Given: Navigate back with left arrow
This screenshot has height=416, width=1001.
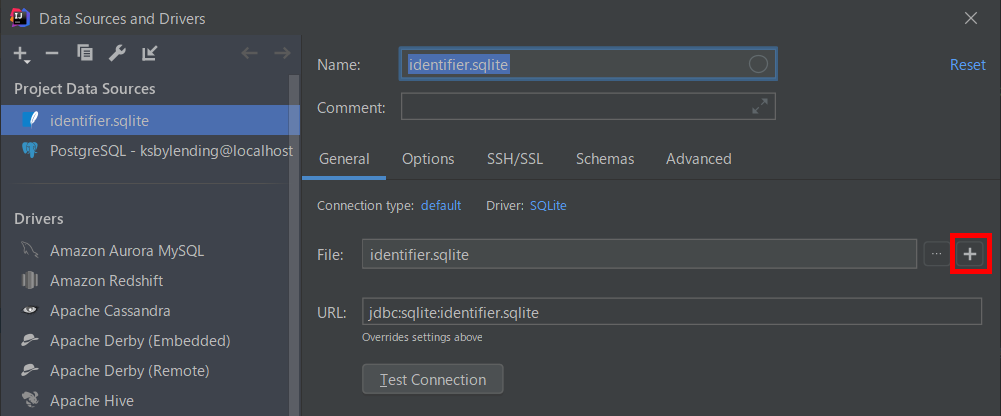Looking at the screenshot, I should [x=249, y=54].
